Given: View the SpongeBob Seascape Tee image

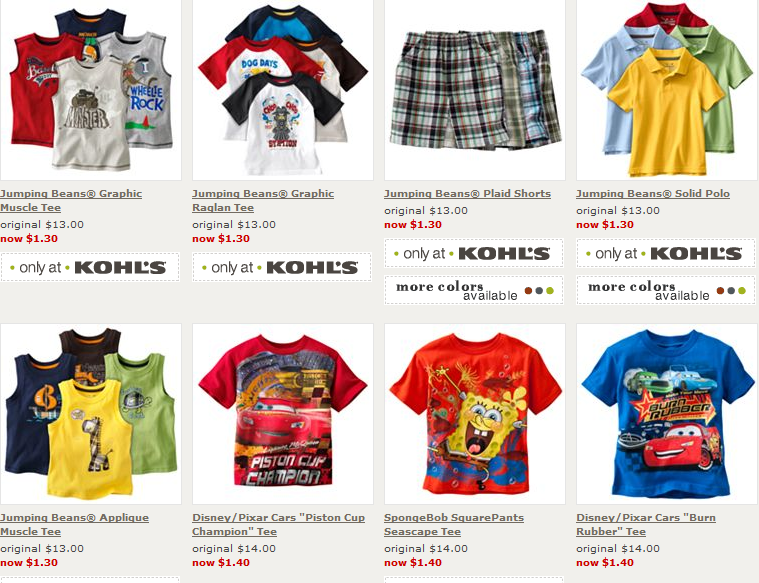Looking at the screenshot, I should (x=475, y=414).
